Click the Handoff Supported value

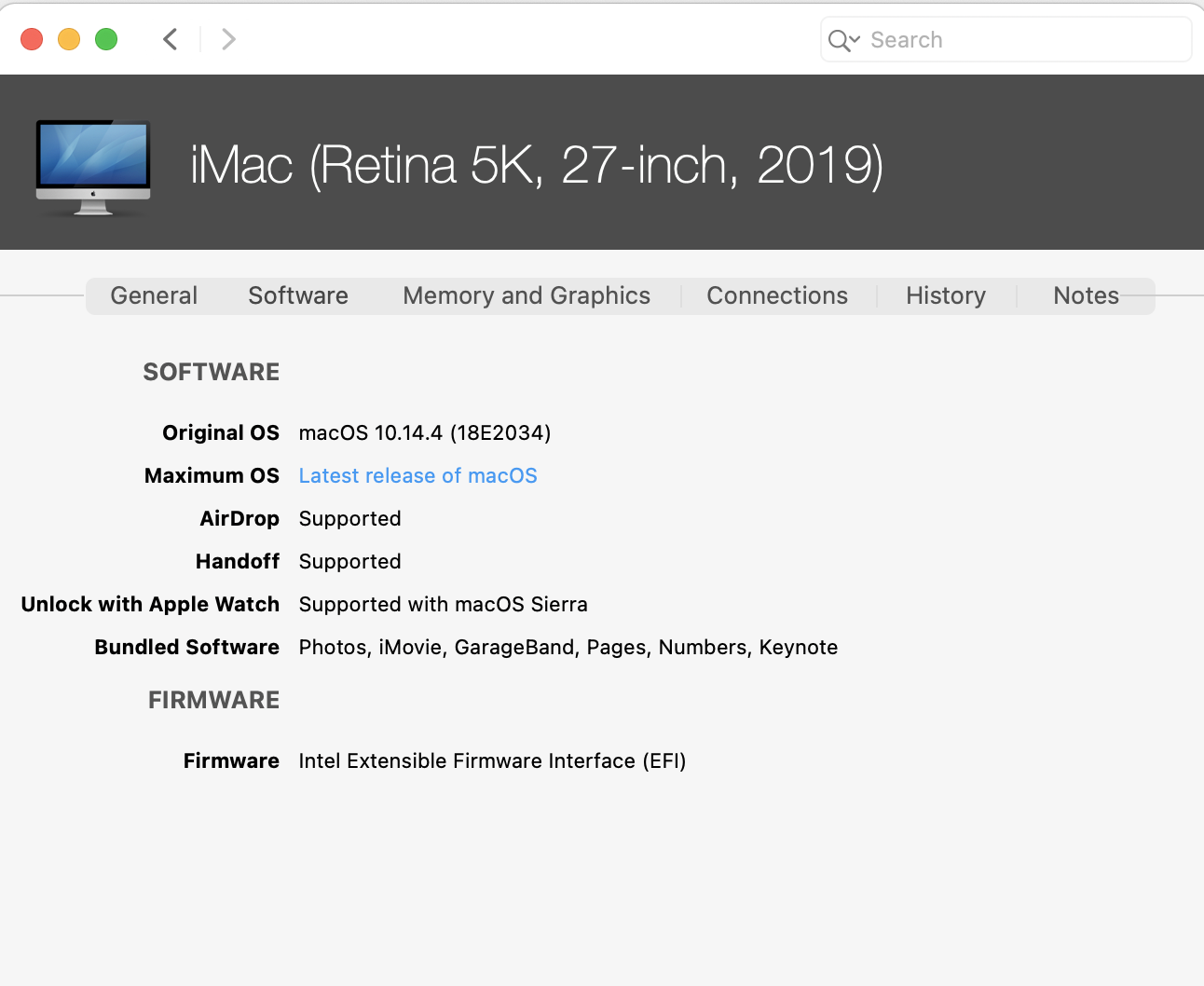[349, 561]
